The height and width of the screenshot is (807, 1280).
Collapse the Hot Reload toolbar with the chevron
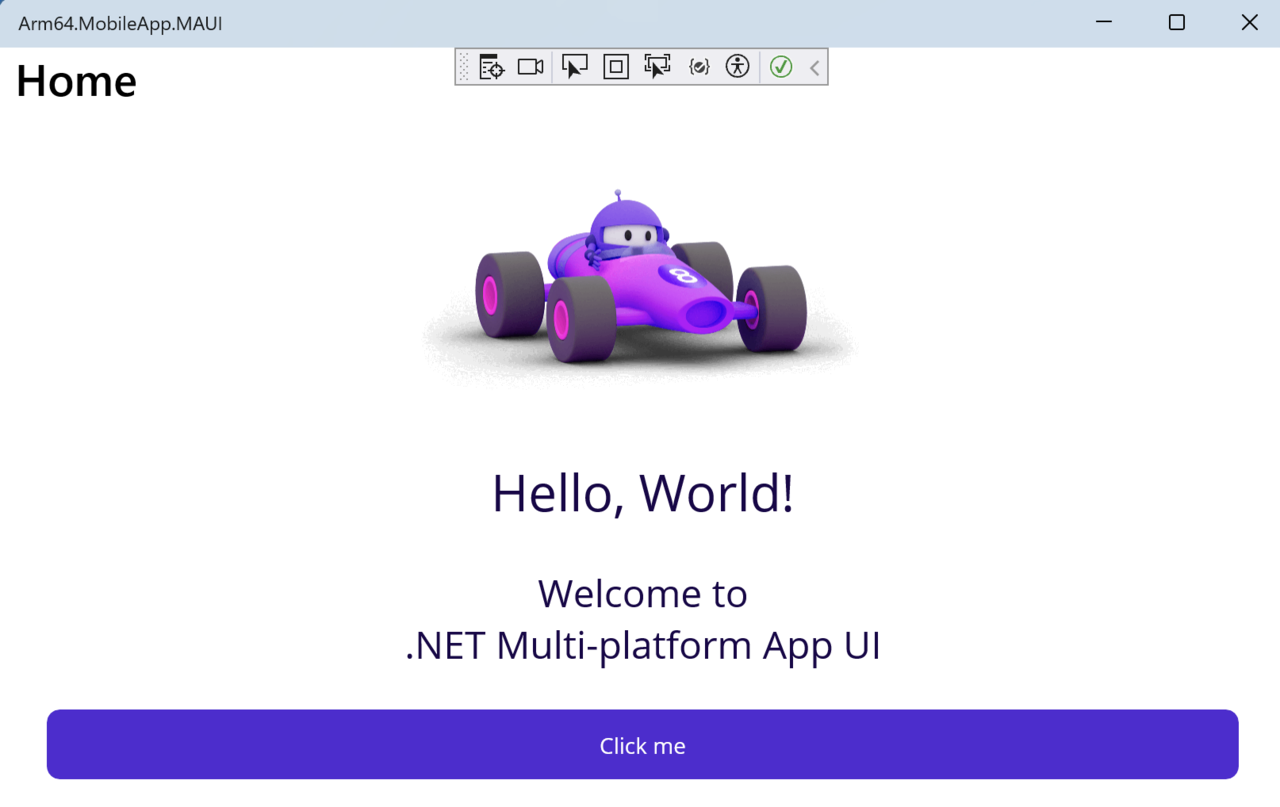[813, 66]
